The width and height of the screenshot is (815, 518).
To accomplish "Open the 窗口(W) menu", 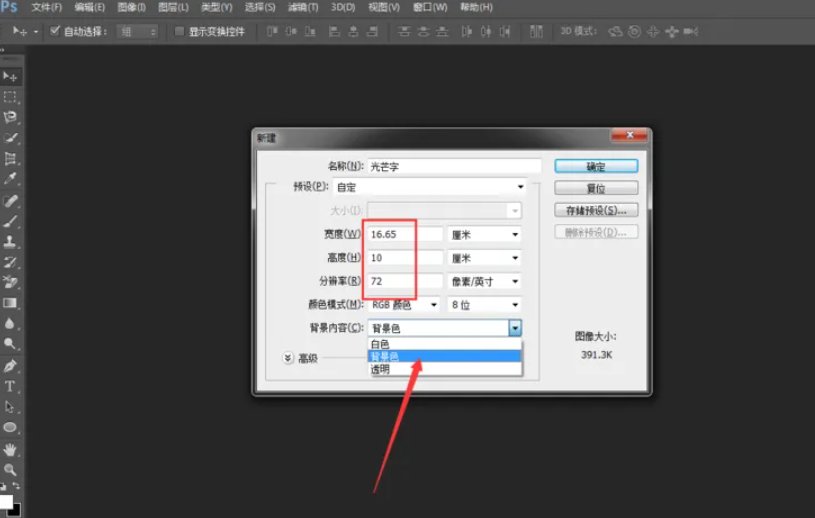I will pos(430,7).
